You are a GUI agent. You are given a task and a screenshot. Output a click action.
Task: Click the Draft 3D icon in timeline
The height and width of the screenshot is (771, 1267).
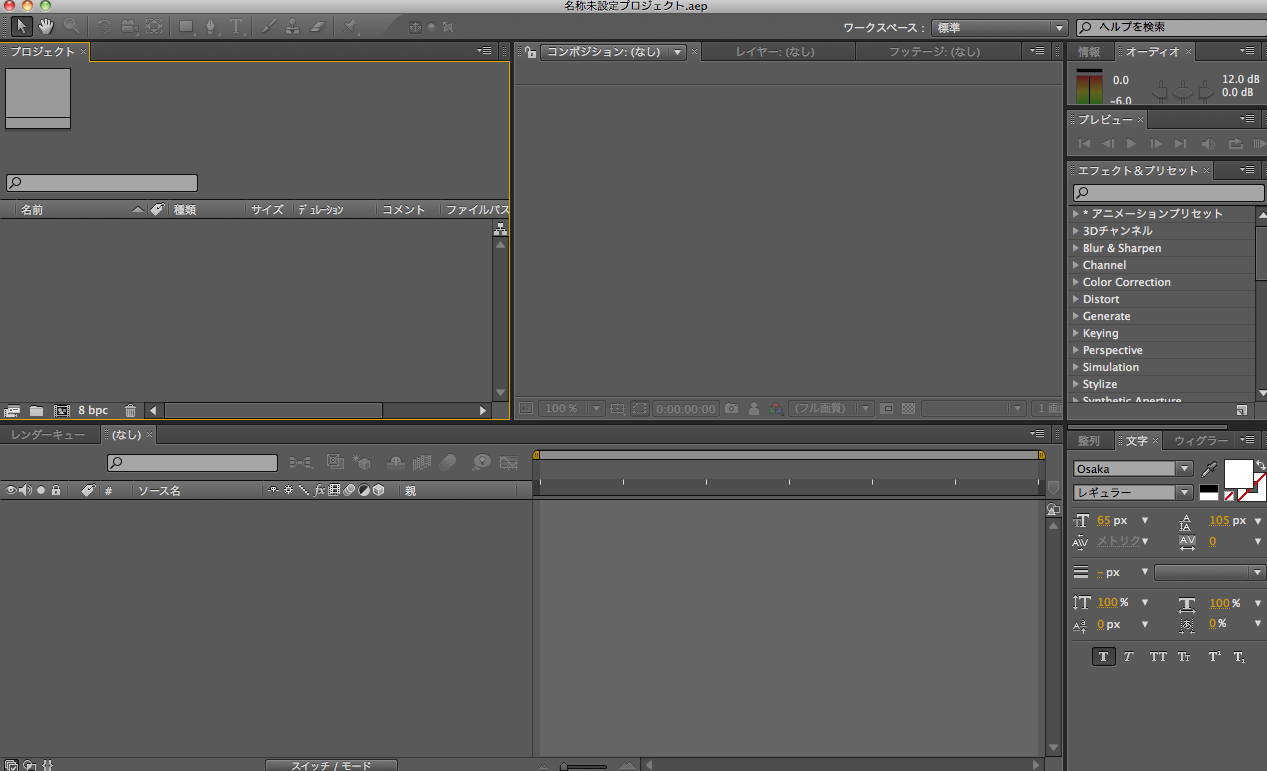[x=361, y=462]
